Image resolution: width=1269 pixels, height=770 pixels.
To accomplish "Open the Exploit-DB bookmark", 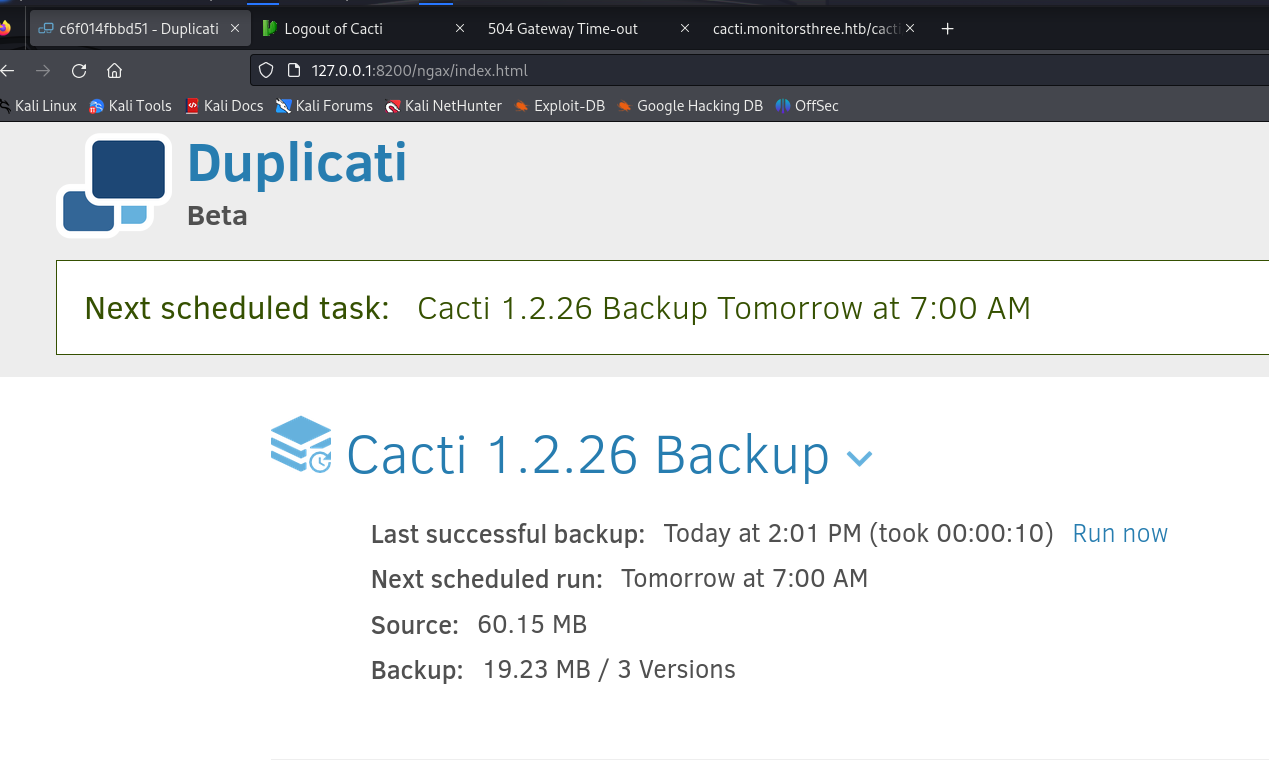I will (560, 106).
